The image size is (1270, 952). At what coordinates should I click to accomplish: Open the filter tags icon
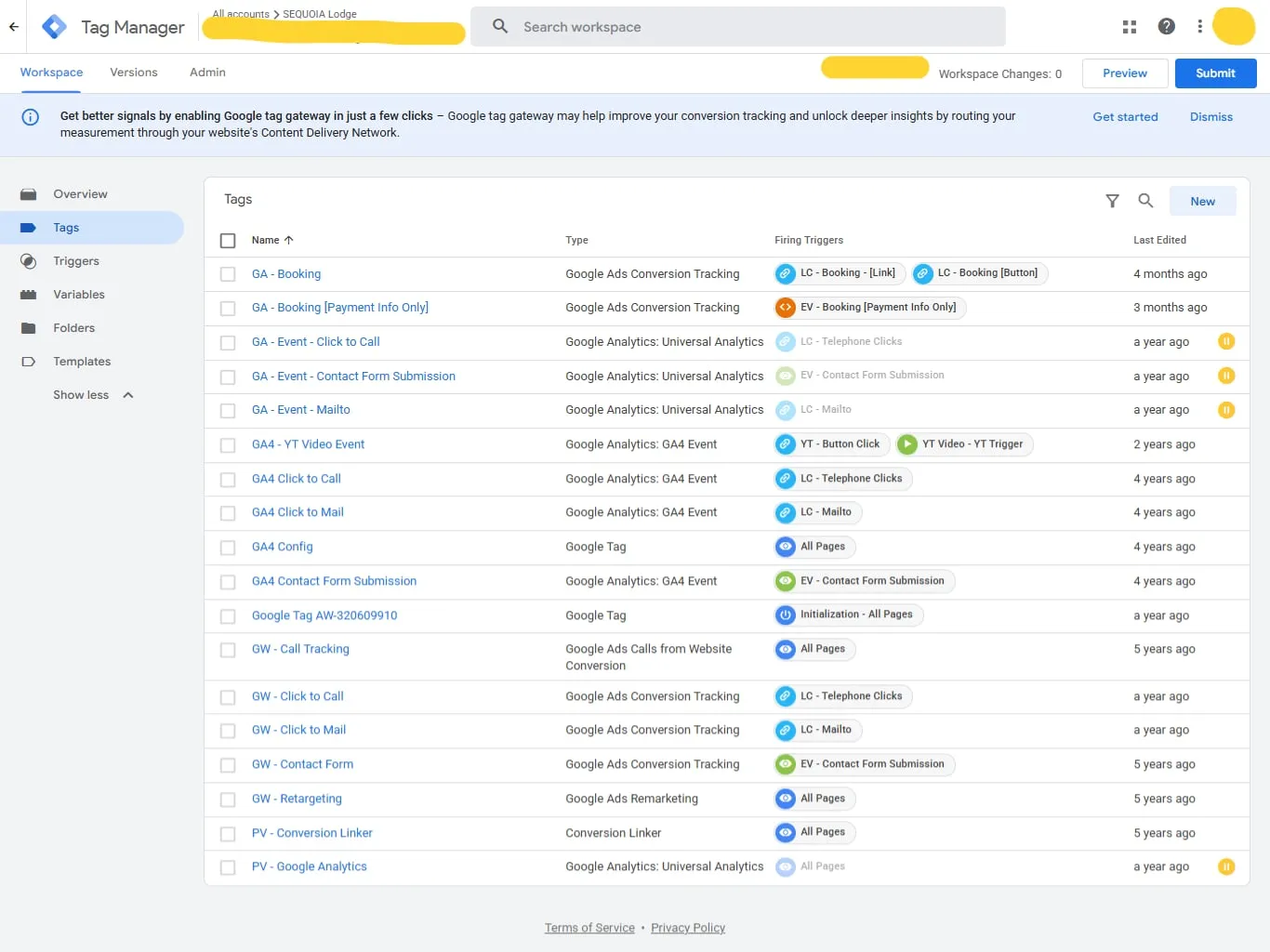[x=1112, y=201]
